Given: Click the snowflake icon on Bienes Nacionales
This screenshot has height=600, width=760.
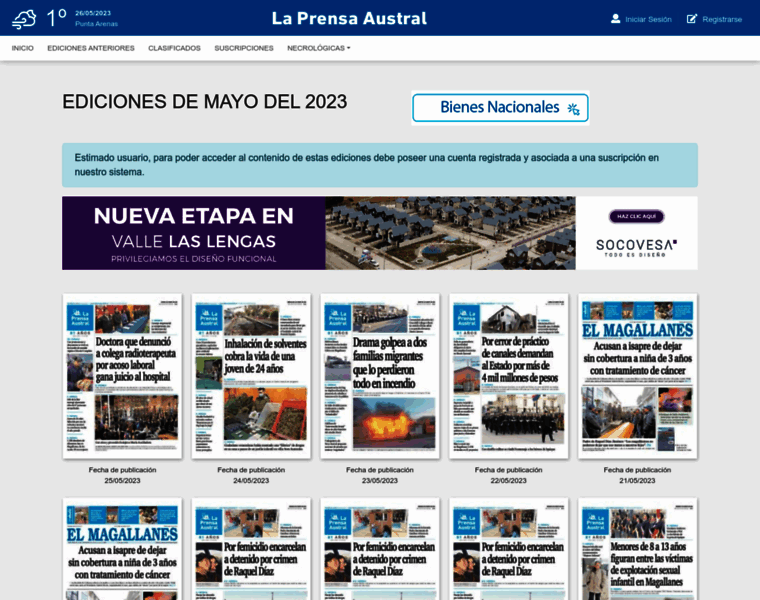Looking at the screenshot, I should click(x=573, y=109).
